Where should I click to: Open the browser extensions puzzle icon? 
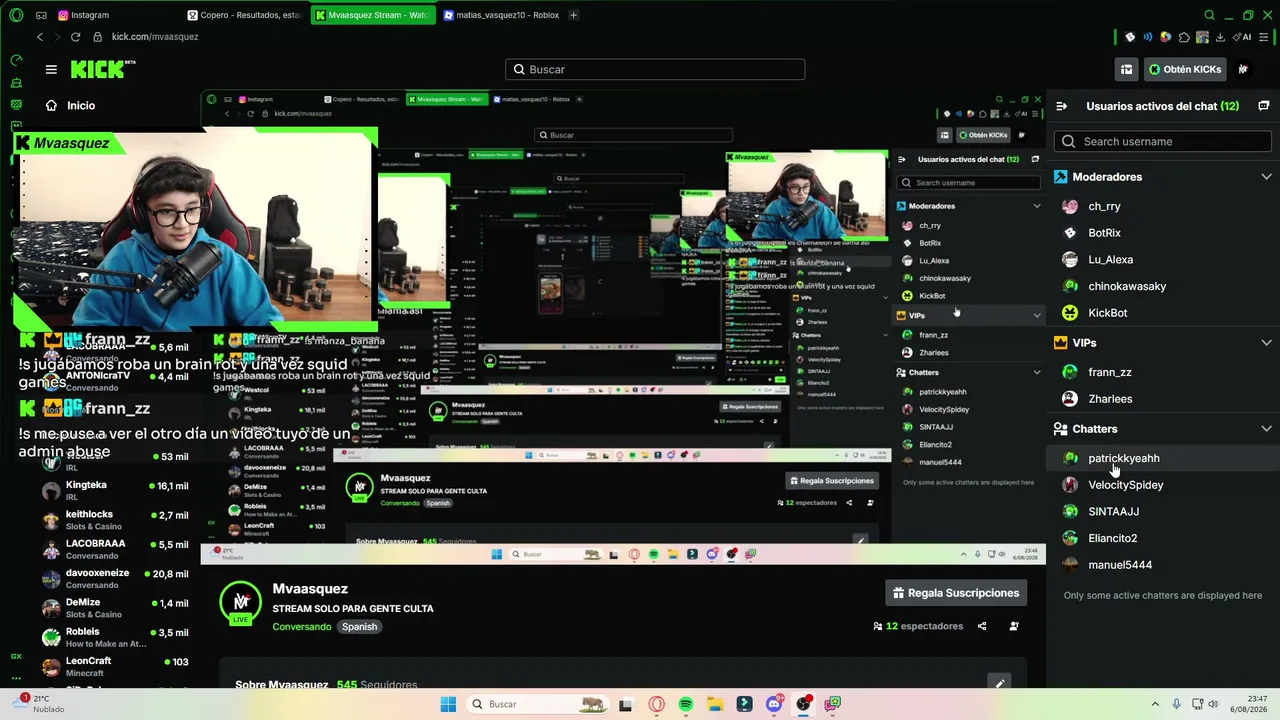pyautogui.click(x=1184, y=37)
